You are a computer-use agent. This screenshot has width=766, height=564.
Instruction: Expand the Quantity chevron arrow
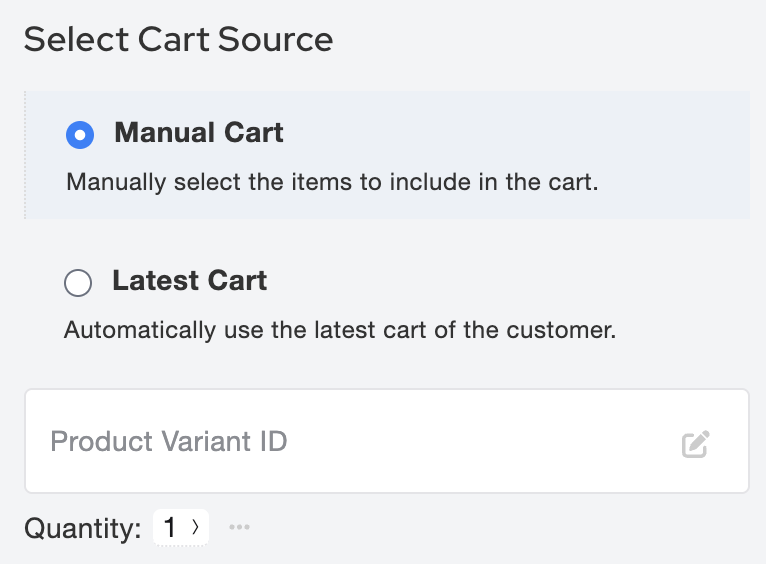(196, 527)
